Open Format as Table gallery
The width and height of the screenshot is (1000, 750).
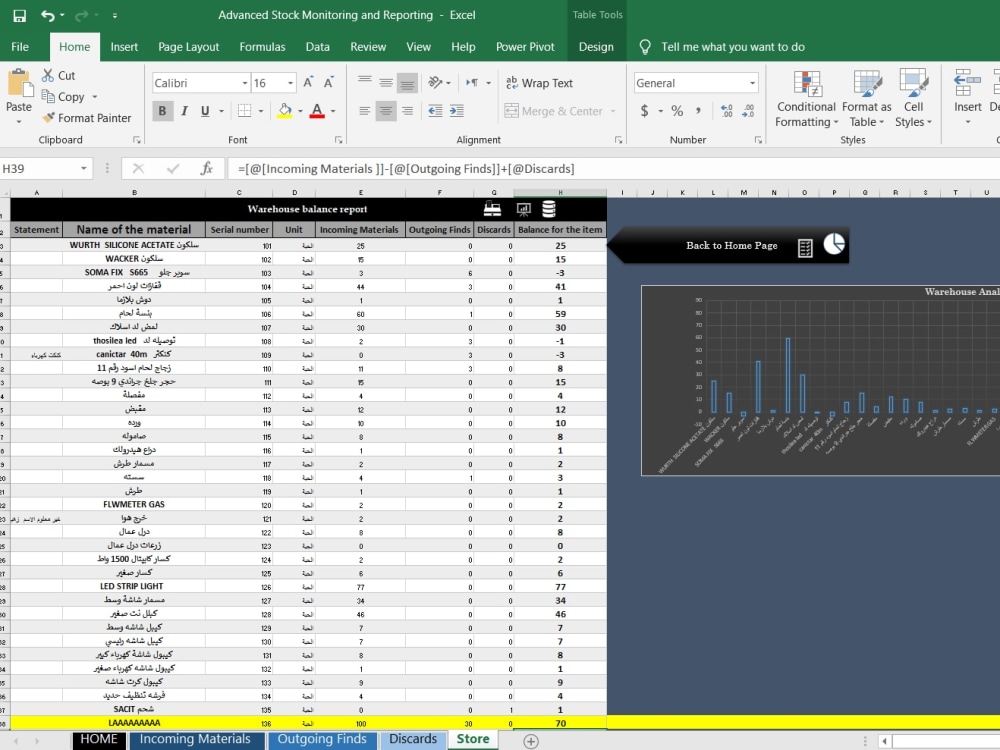tap(866, 99)
